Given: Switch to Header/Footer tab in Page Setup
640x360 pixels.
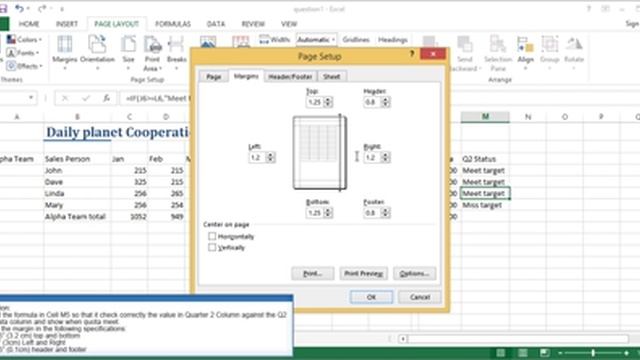Looking at the screenshot, I should point(290,77).
